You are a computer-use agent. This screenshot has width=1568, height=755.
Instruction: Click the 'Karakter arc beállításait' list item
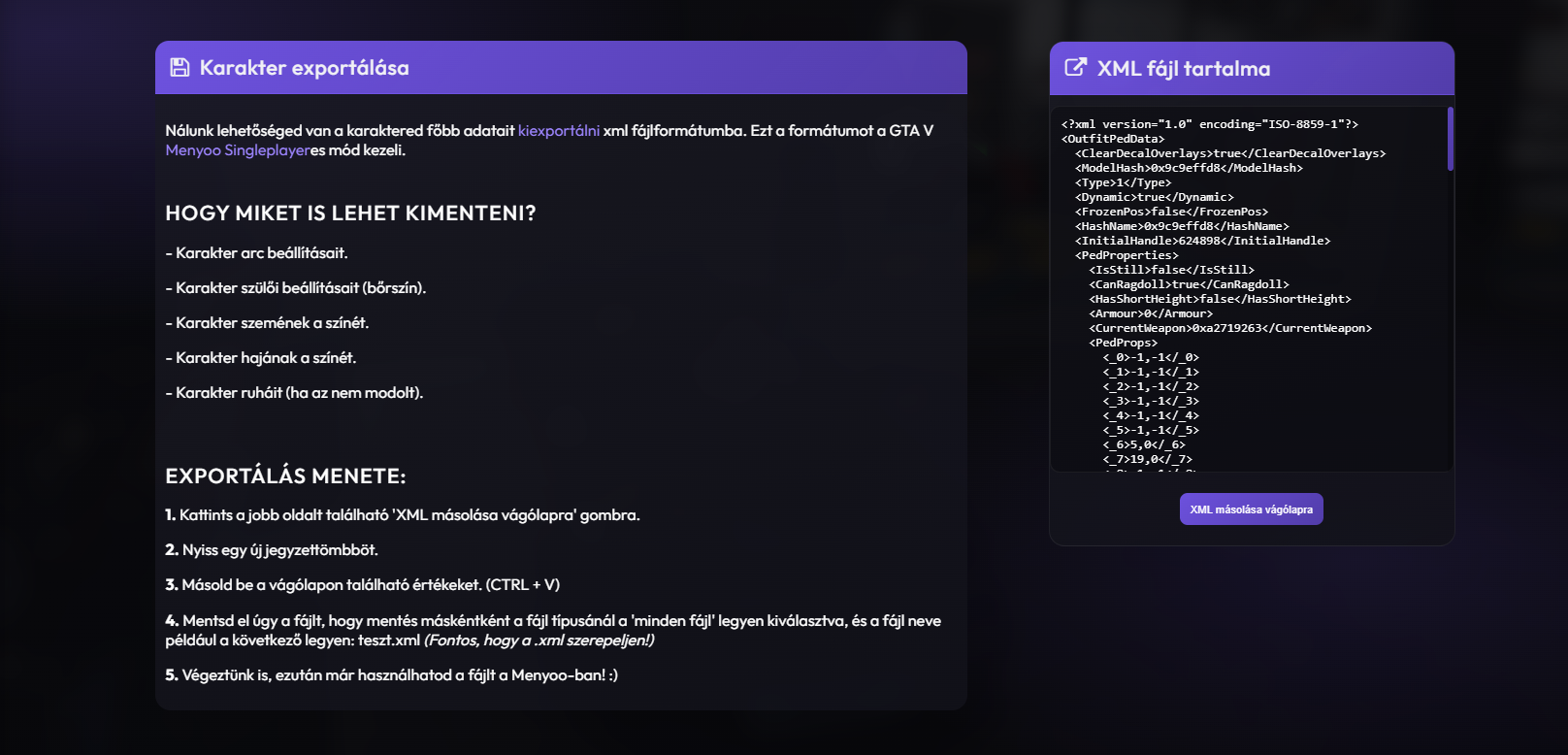click(256, 253)
